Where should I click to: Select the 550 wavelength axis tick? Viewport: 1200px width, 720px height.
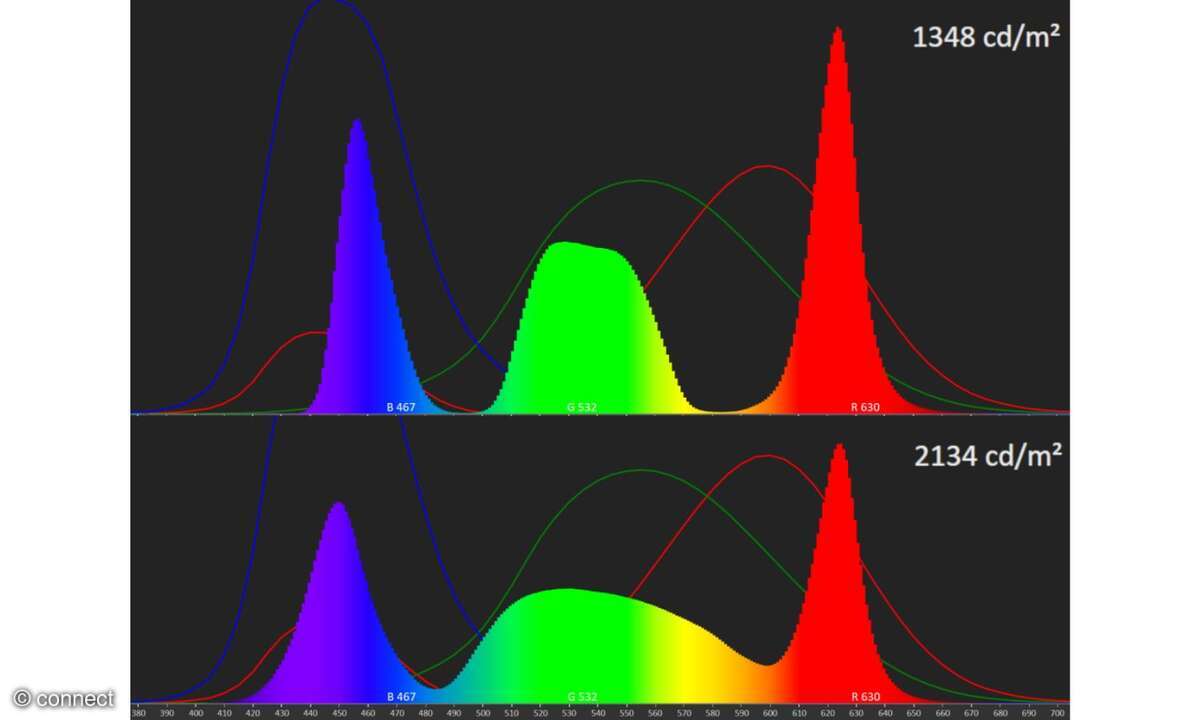point(628,712)
